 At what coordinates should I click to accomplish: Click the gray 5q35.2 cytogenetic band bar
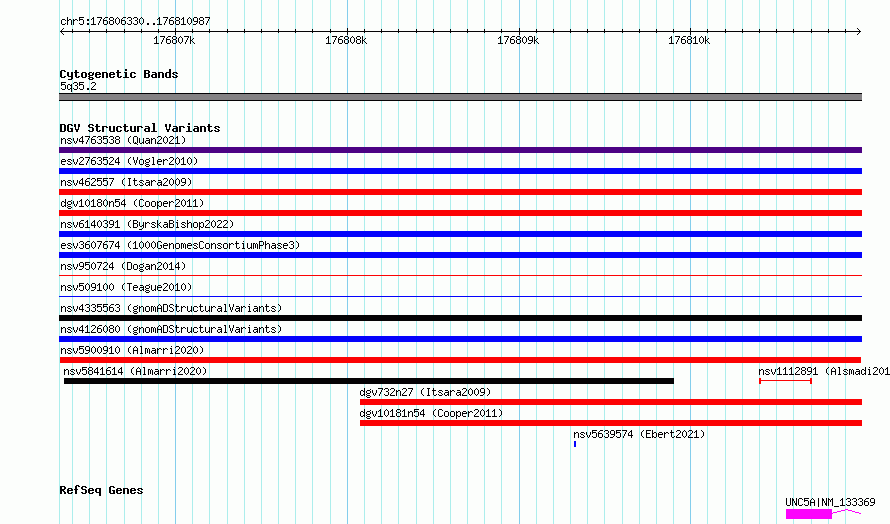tap(460, 97)
